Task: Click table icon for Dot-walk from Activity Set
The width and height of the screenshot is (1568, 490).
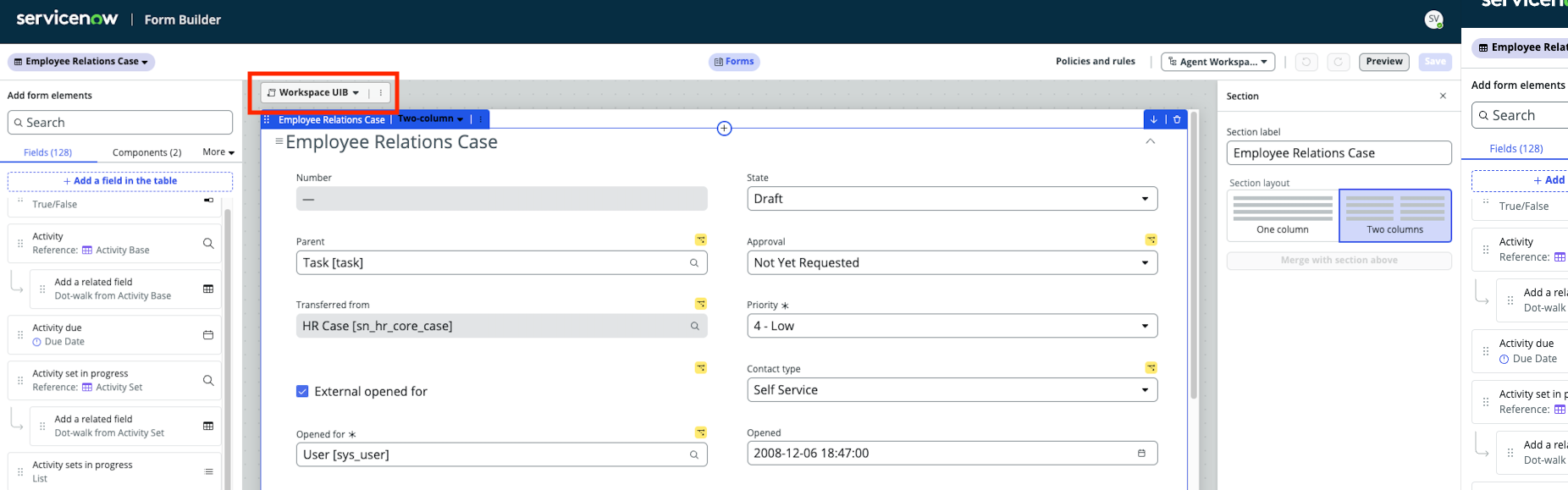Action: tap(208, 427)
